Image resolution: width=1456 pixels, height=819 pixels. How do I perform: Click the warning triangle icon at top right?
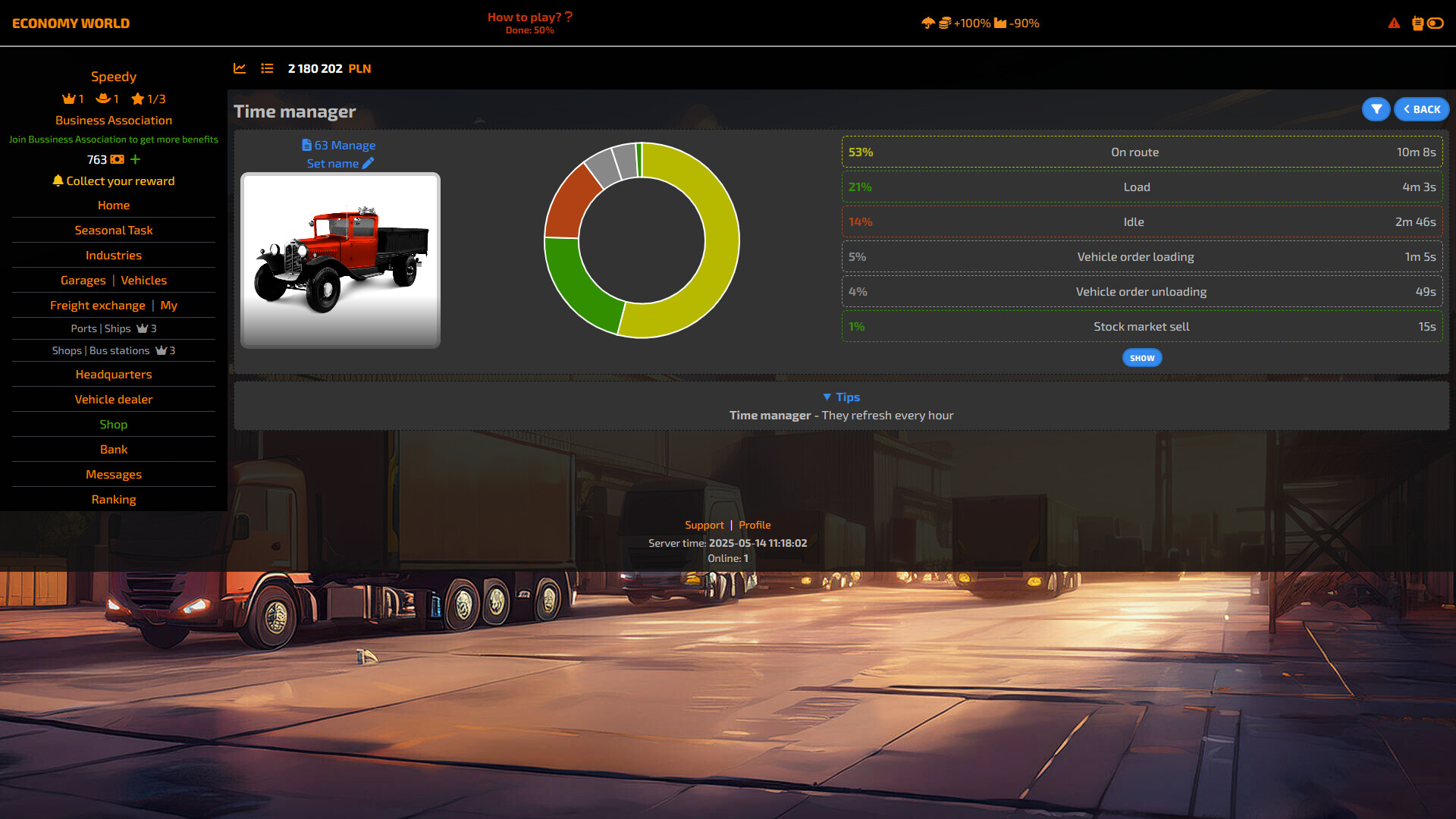coord(1394,24)
